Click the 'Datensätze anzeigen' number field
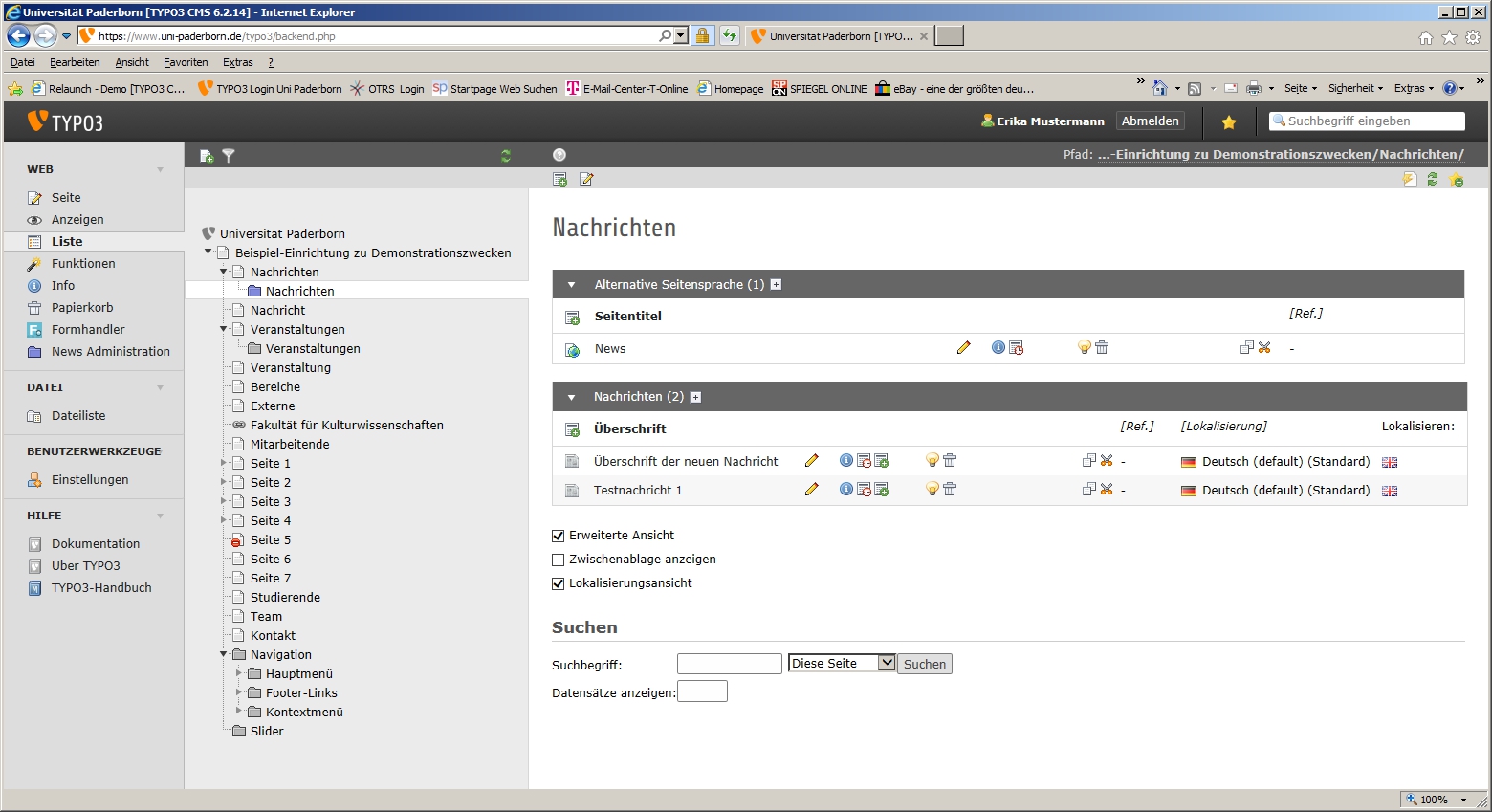Image resolution: width=1492 pixels, height=812 pixels. tap(702, 691)
